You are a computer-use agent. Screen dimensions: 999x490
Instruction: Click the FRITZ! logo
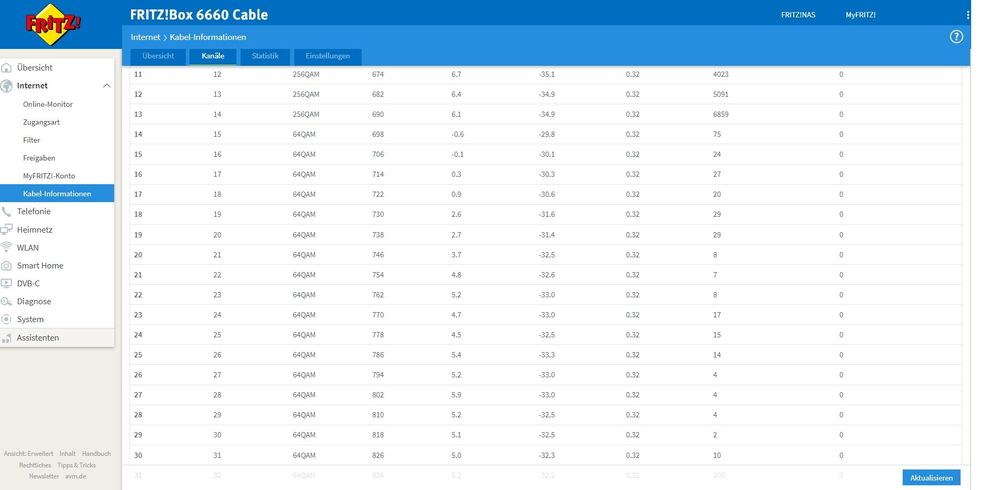click(x=53, y=24)
